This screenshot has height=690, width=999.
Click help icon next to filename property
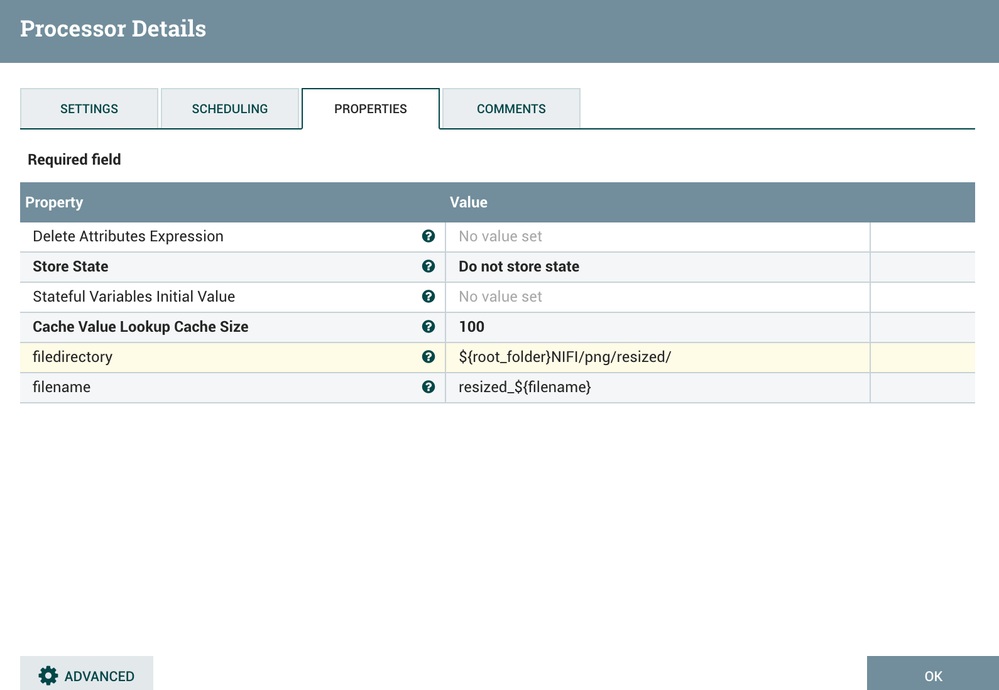(x=428, y=386)
